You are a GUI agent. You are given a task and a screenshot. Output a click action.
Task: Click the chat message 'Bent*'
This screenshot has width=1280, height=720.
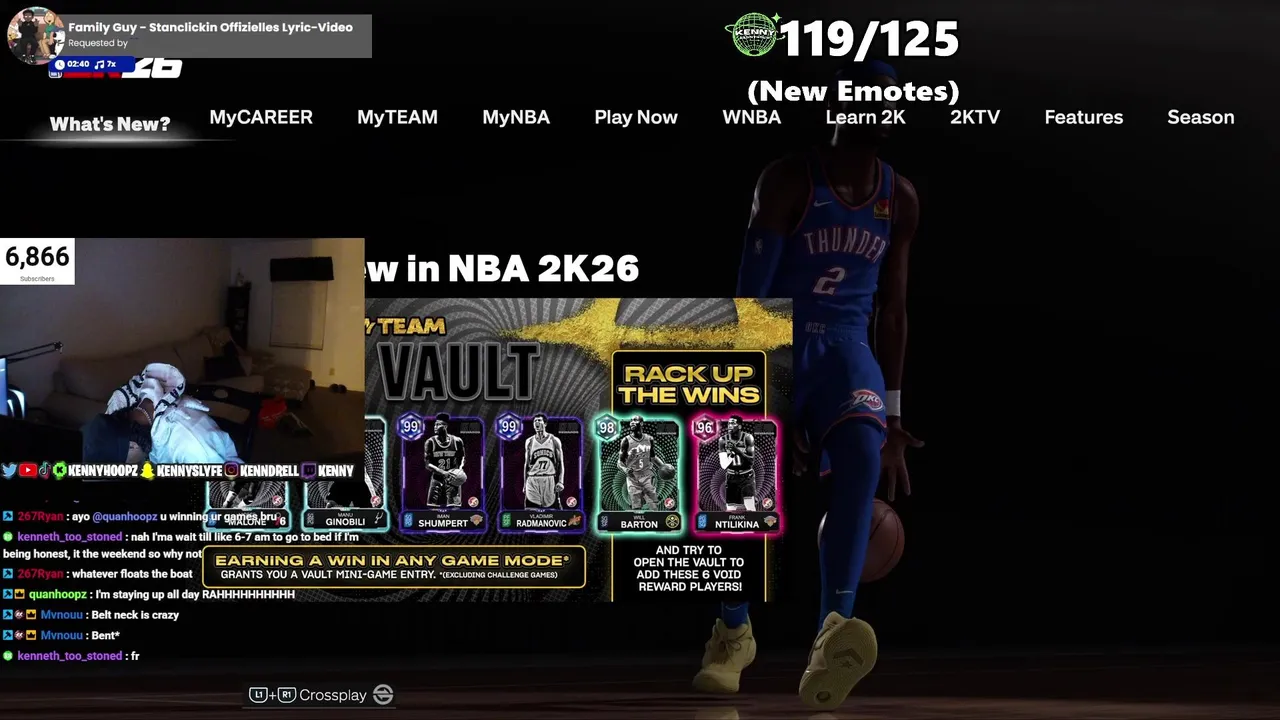[105, 635]
